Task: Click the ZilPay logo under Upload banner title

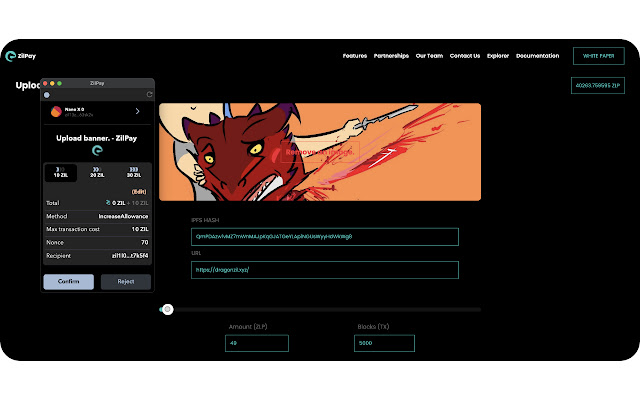Action: coord(97,151)
